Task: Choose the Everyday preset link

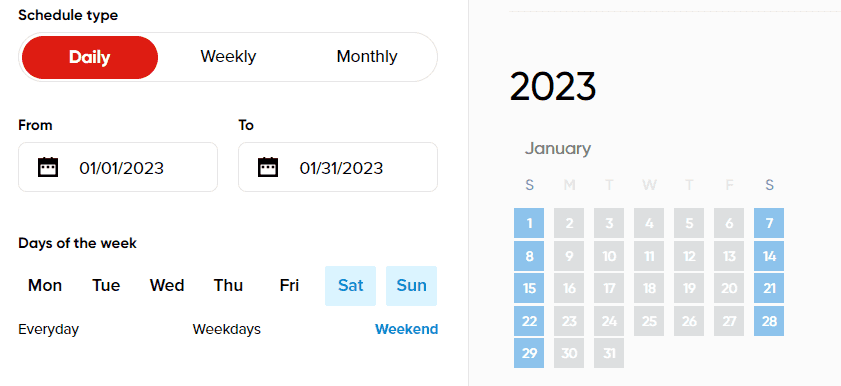Action: (49, 329)
